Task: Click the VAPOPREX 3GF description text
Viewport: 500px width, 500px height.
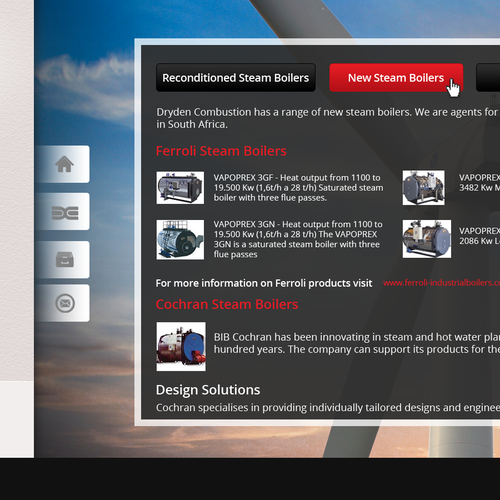Action: point(298,188)
